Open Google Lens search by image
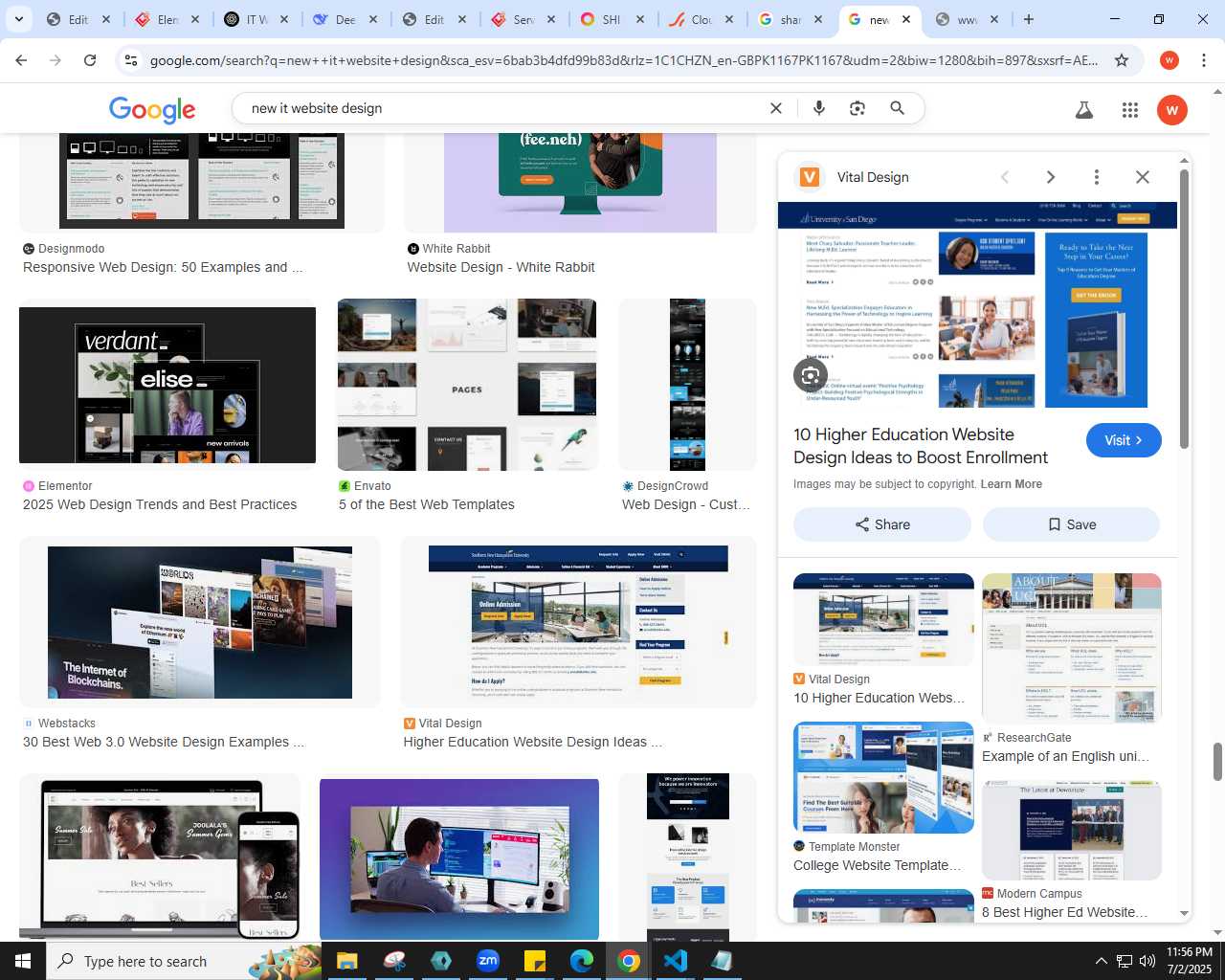The image size is (1225, 980). (x=857, y=108)
